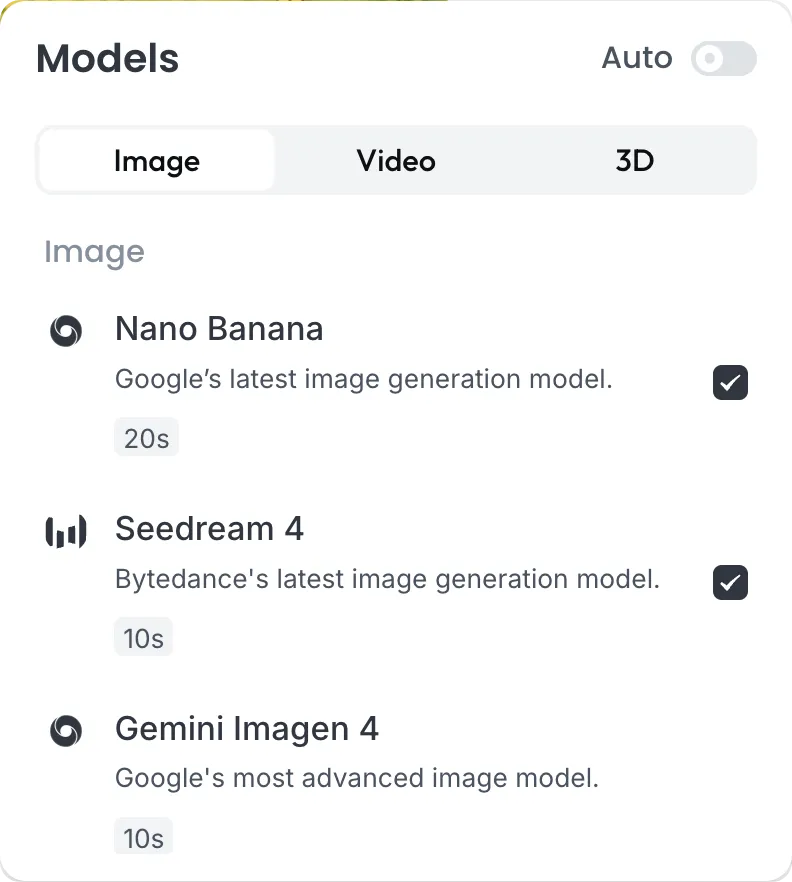
Task: Click "Bytedance's latest image generation model" description
Action: coord(387,579)
